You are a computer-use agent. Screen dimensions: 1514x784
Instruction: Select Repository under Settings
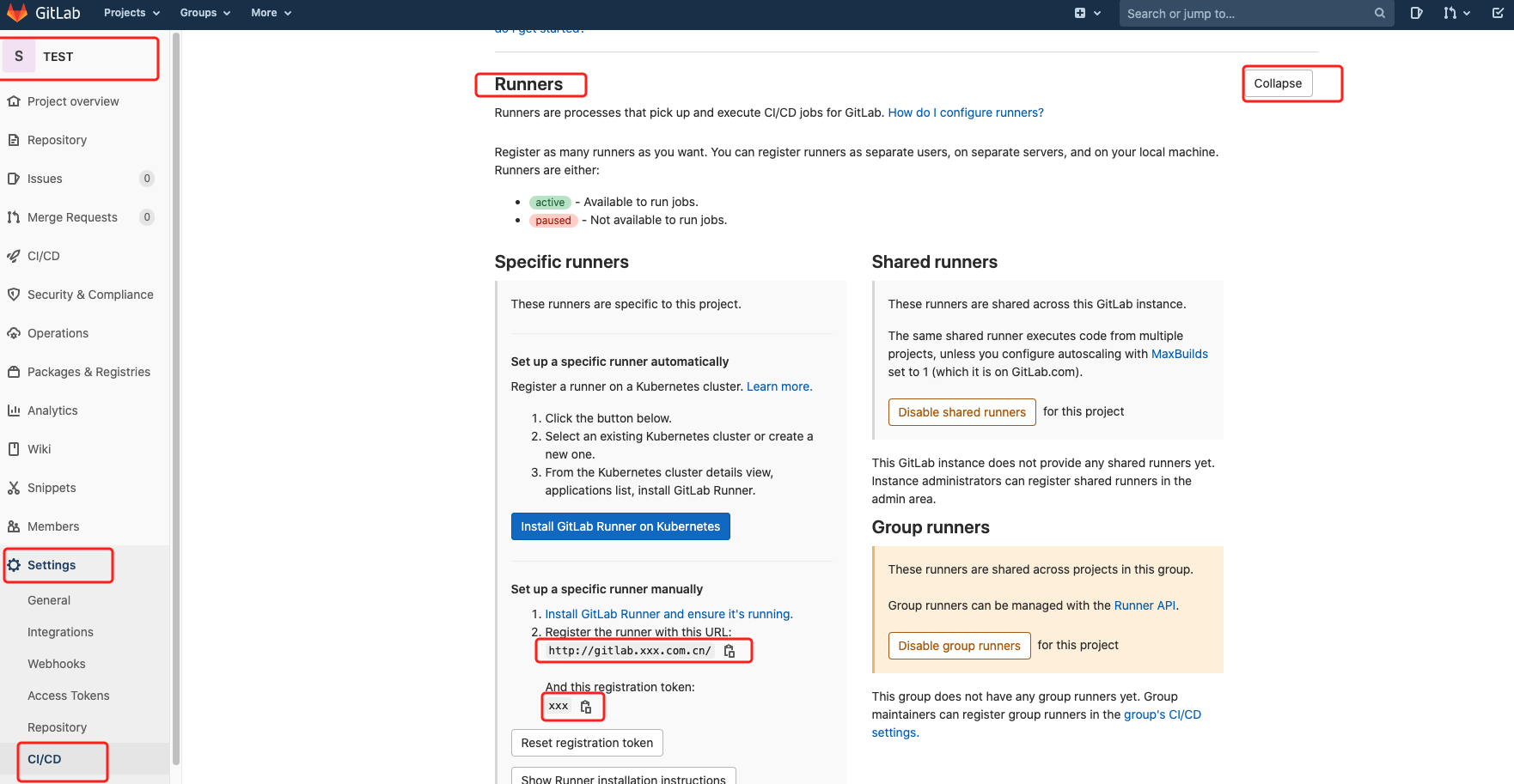pyautogui.click(x=57, y=727)
